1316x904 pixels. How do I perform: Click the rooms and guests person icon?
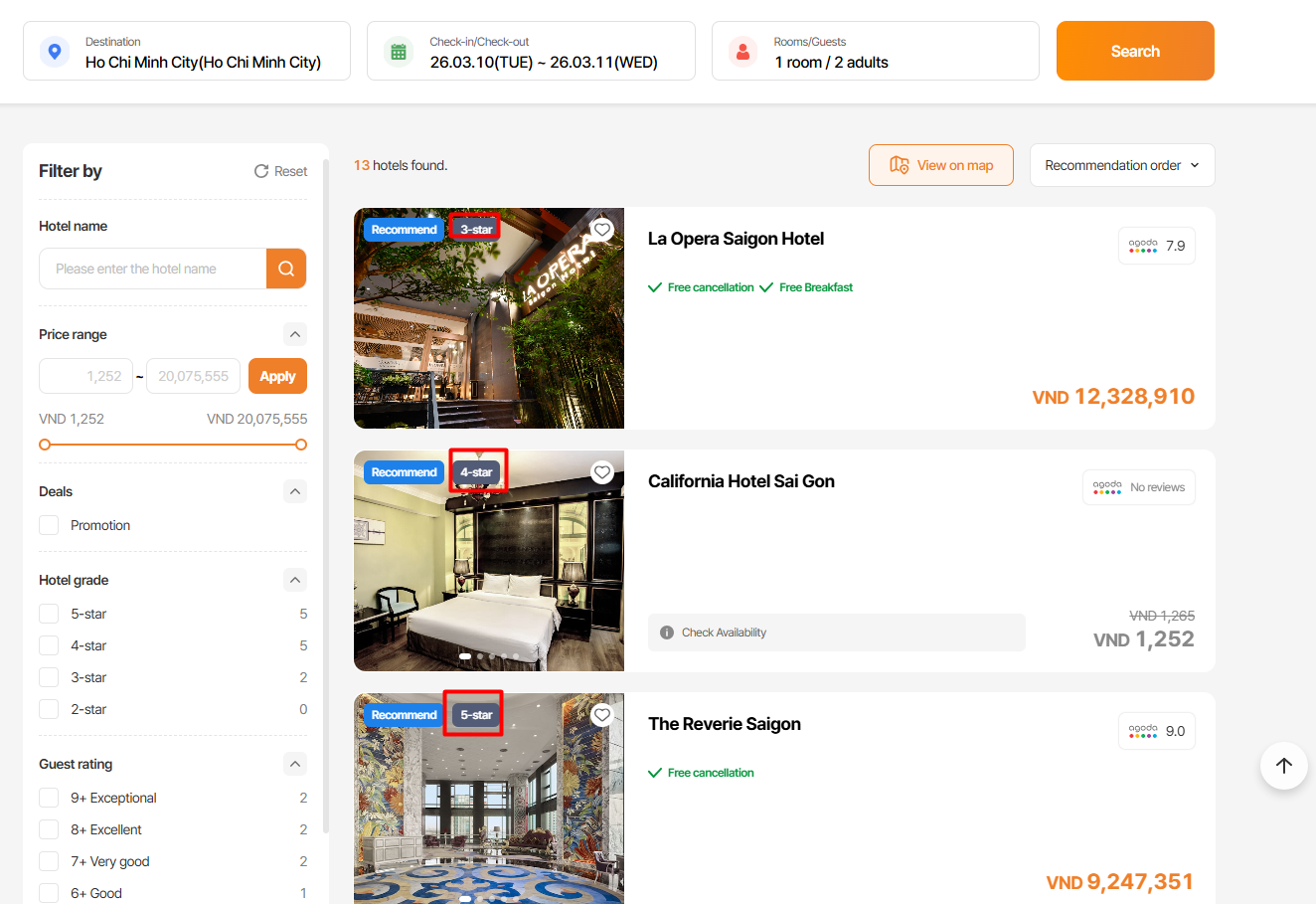coord(742,52)
